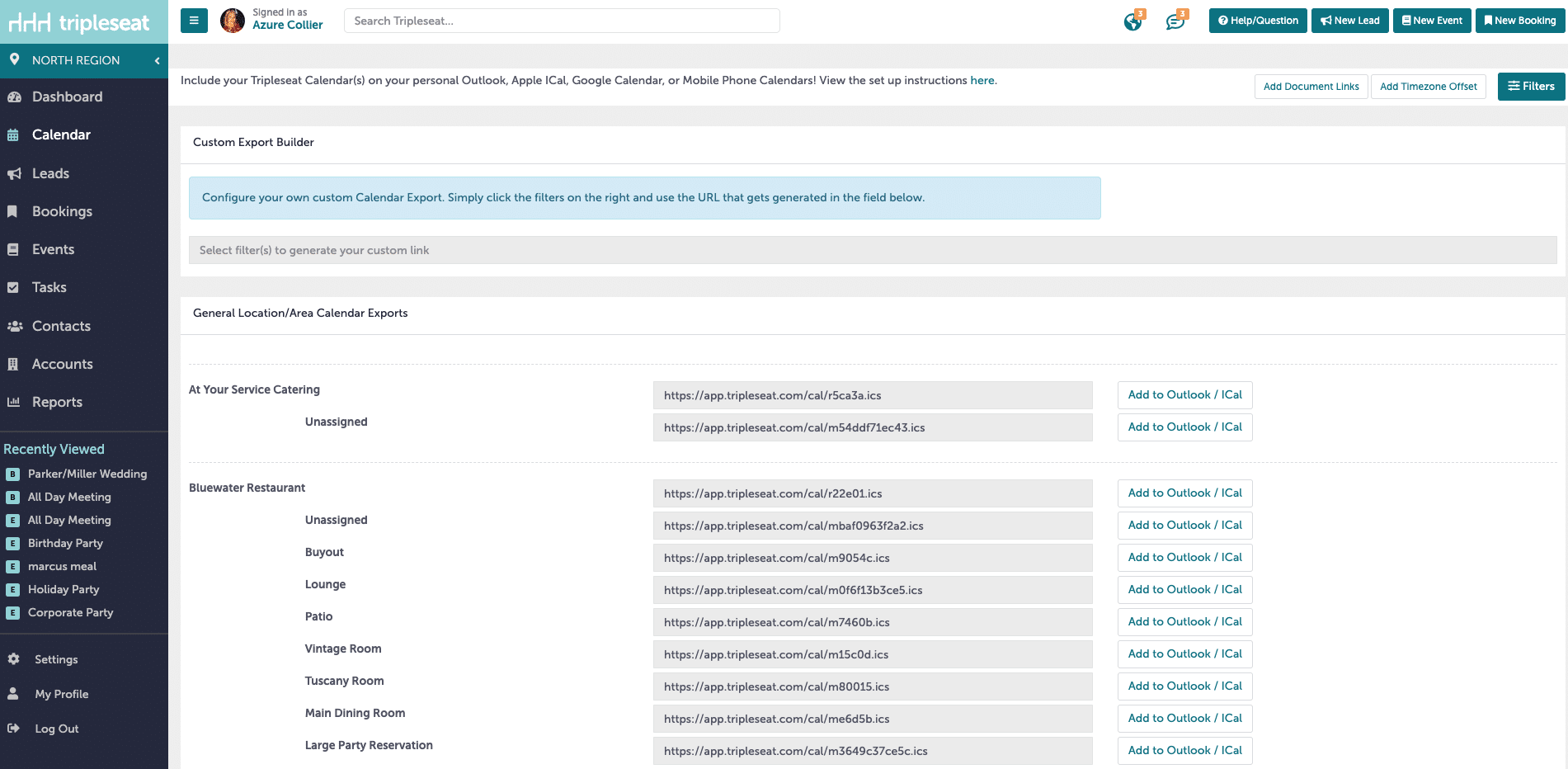Click the North Region location pin icon

click(14, 59)
